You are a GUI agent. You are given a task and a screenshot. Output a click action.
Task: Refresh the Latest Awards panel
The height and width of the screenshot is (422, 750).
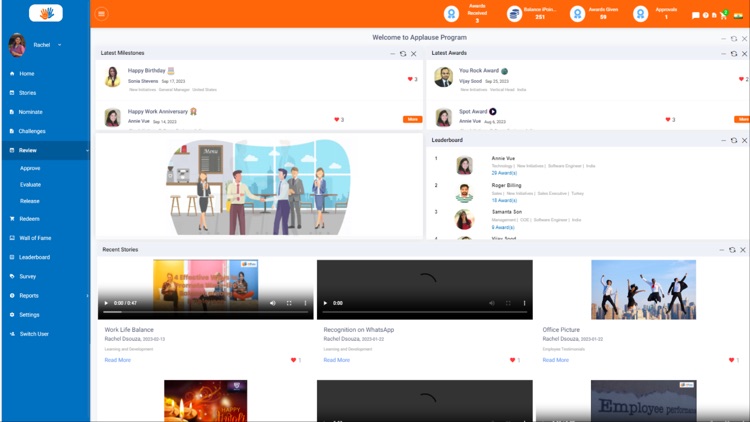(x=734, y=54)
